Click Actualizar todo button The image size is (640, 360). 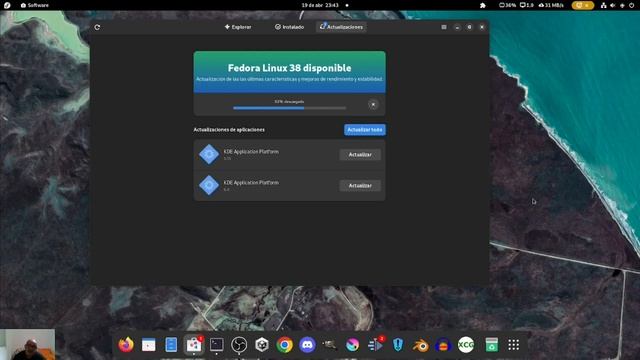[364, 130]
